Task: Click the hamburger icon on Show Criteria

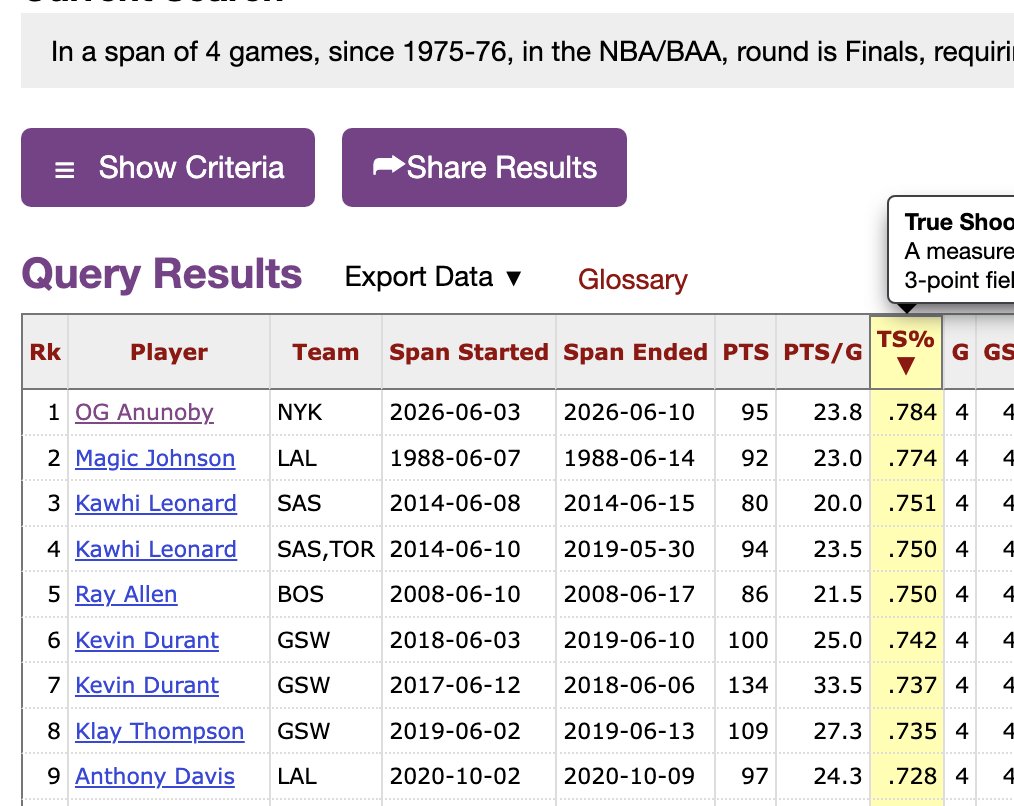Action: click(65, 170)
